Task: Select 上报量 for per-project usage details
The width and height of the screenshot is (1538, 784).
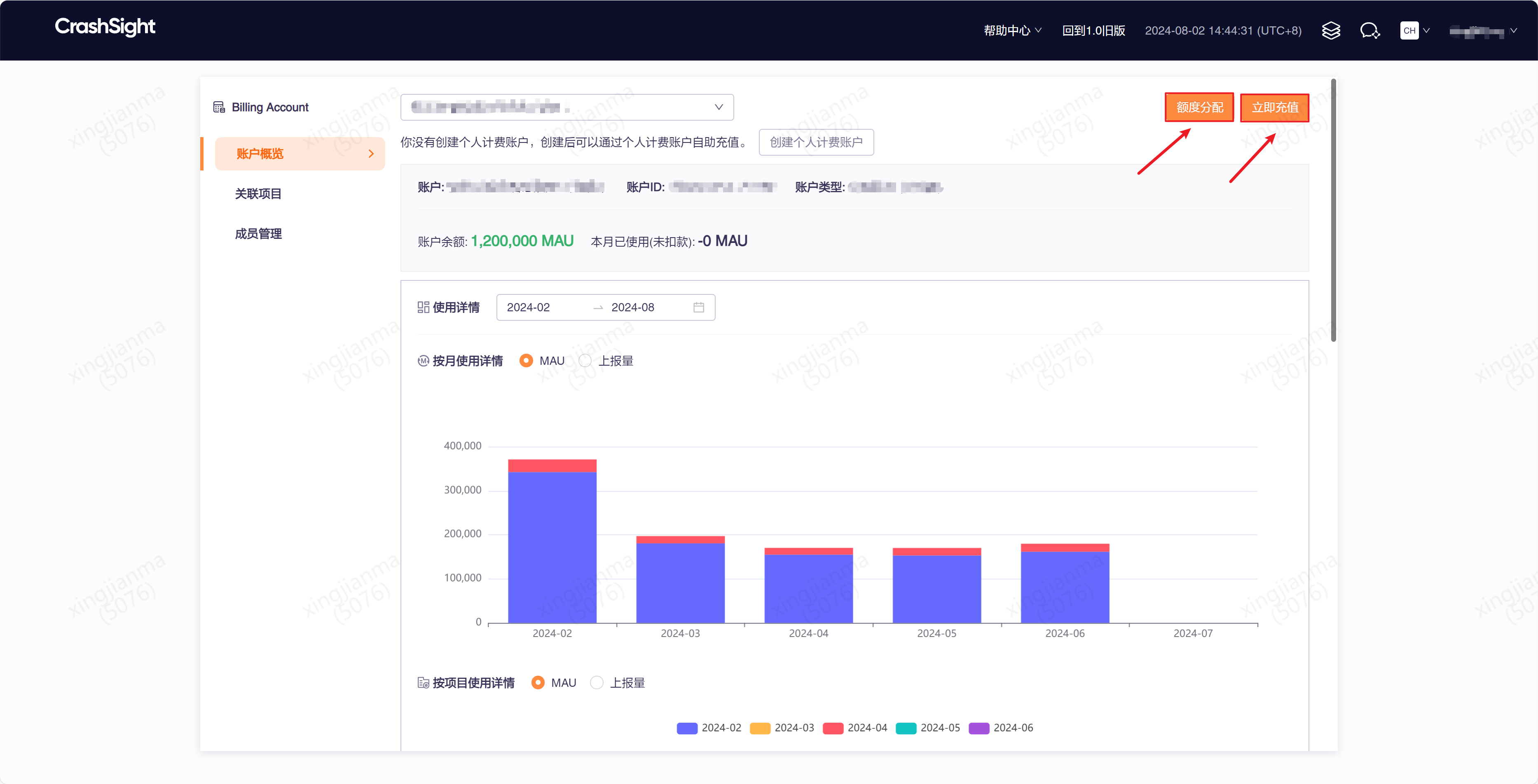Action: click(x=597, y=683)
